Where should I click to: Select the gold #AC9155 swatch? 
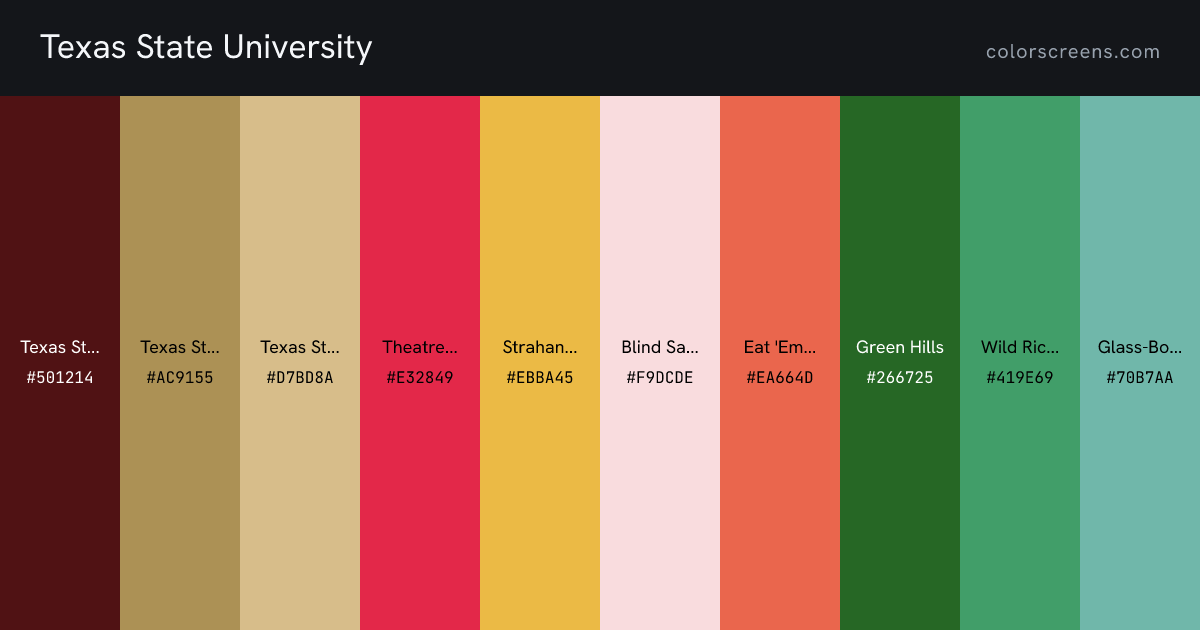pyautogui.click(x=180, y=363)
